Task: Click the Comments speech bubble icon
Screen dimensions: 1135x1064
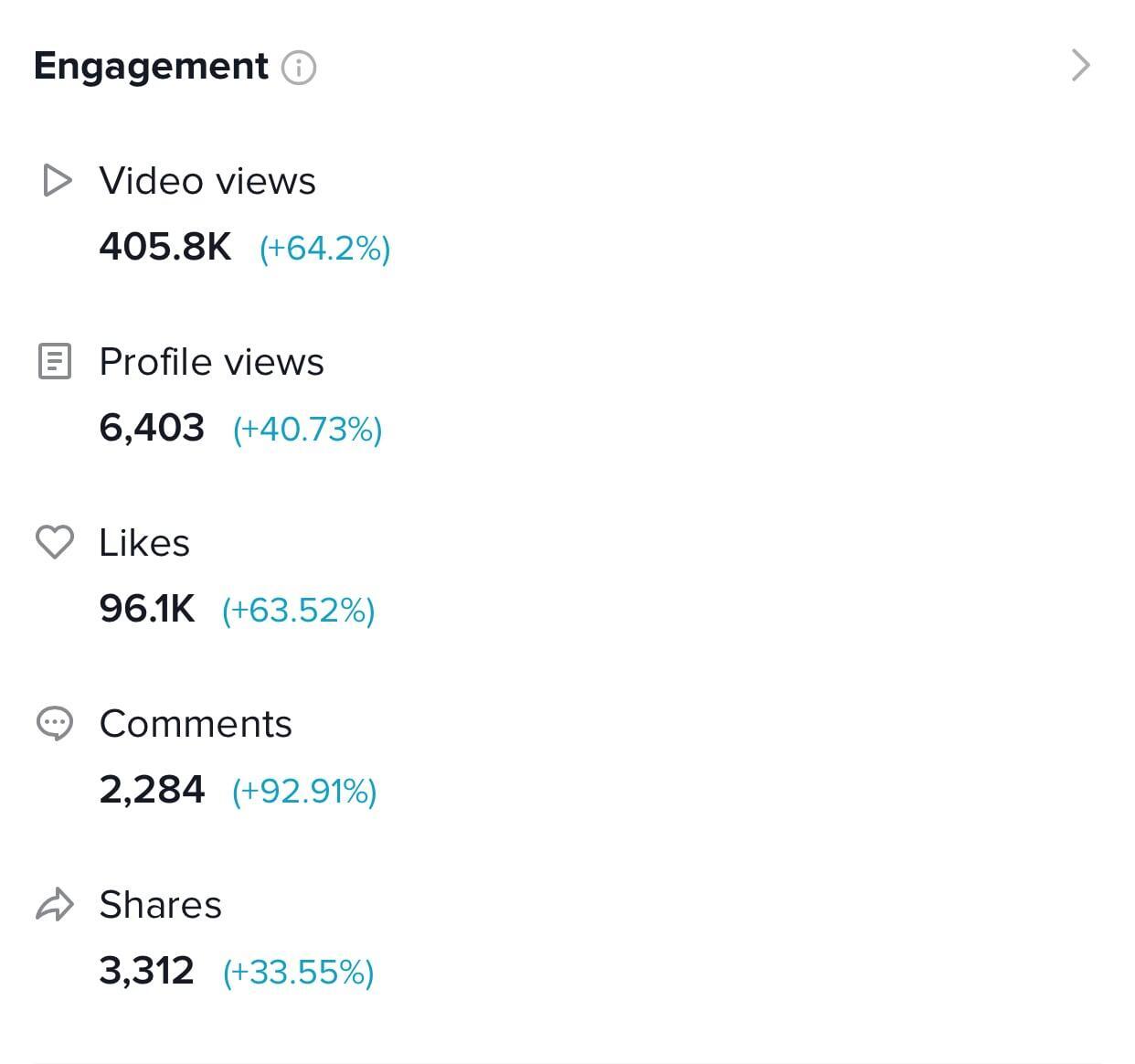Action: point(55,723)
